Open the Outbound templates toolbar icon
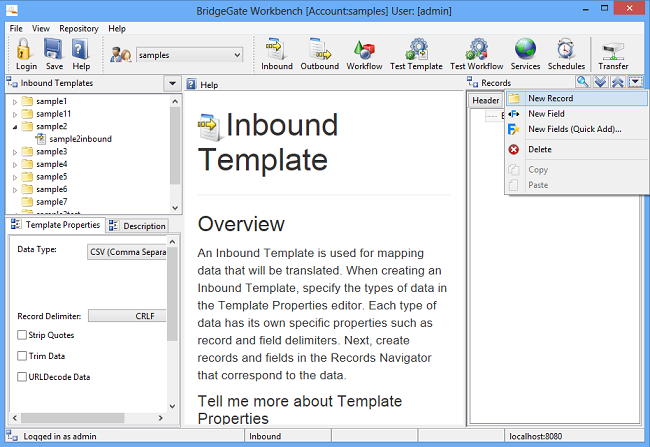The height and width of the screenshot is (447, 650). (x=320, y=49)
